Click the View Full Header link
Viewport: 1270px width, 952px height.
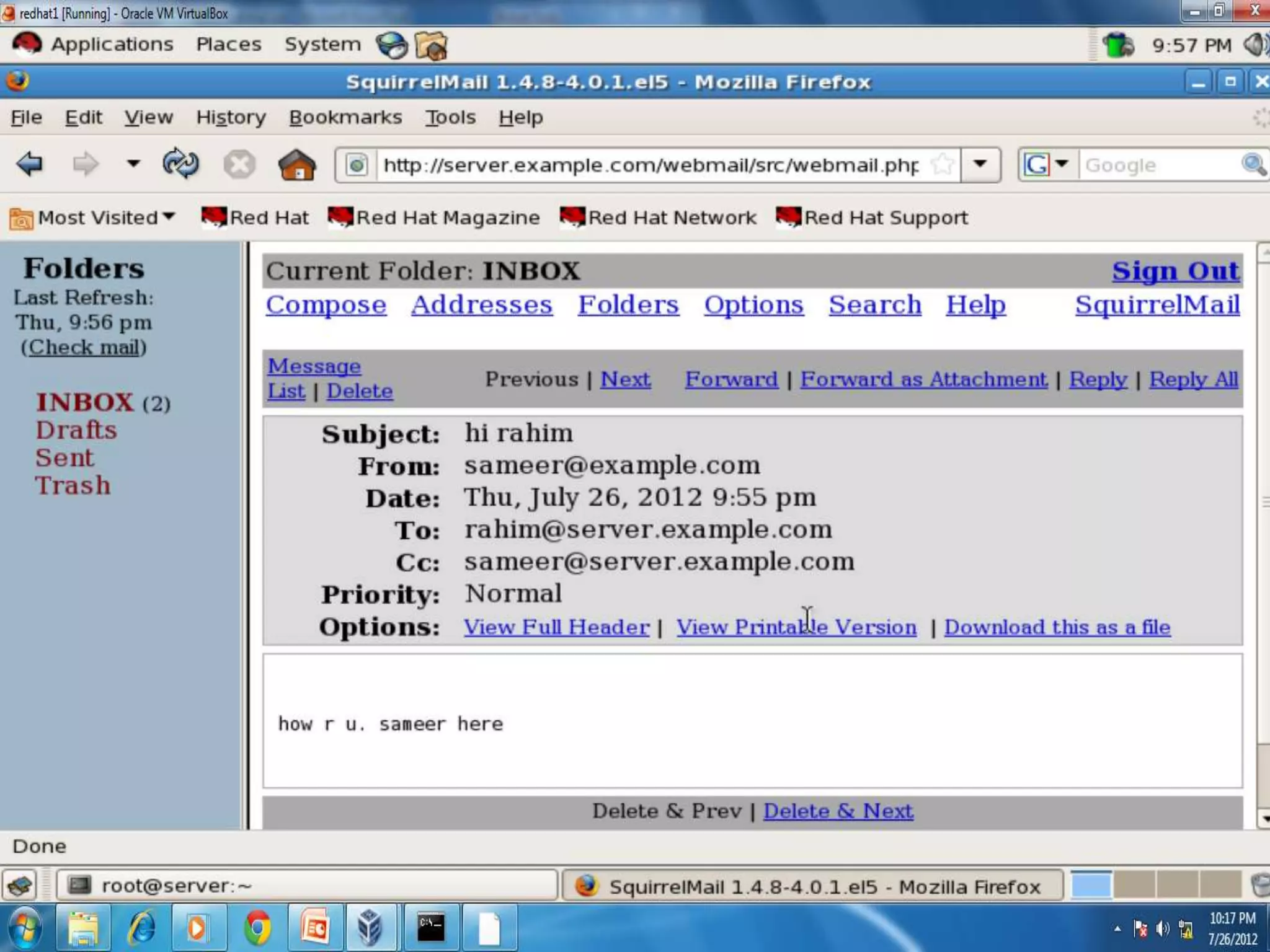[x=556, y=627]
